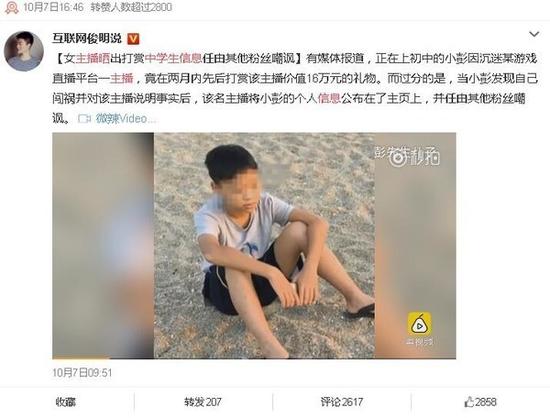Play the video of the boy on sand
This screenshot has height=418, width=550.
[x=254, y=245]
